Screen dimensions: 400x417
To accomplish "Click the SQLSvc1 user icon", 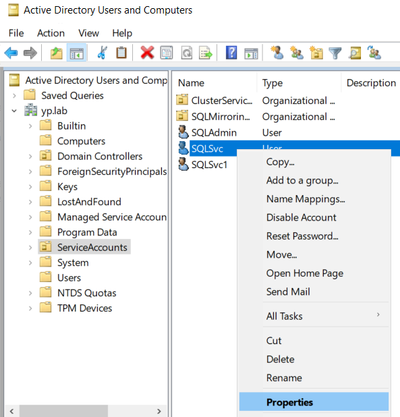I will point(183,164).
